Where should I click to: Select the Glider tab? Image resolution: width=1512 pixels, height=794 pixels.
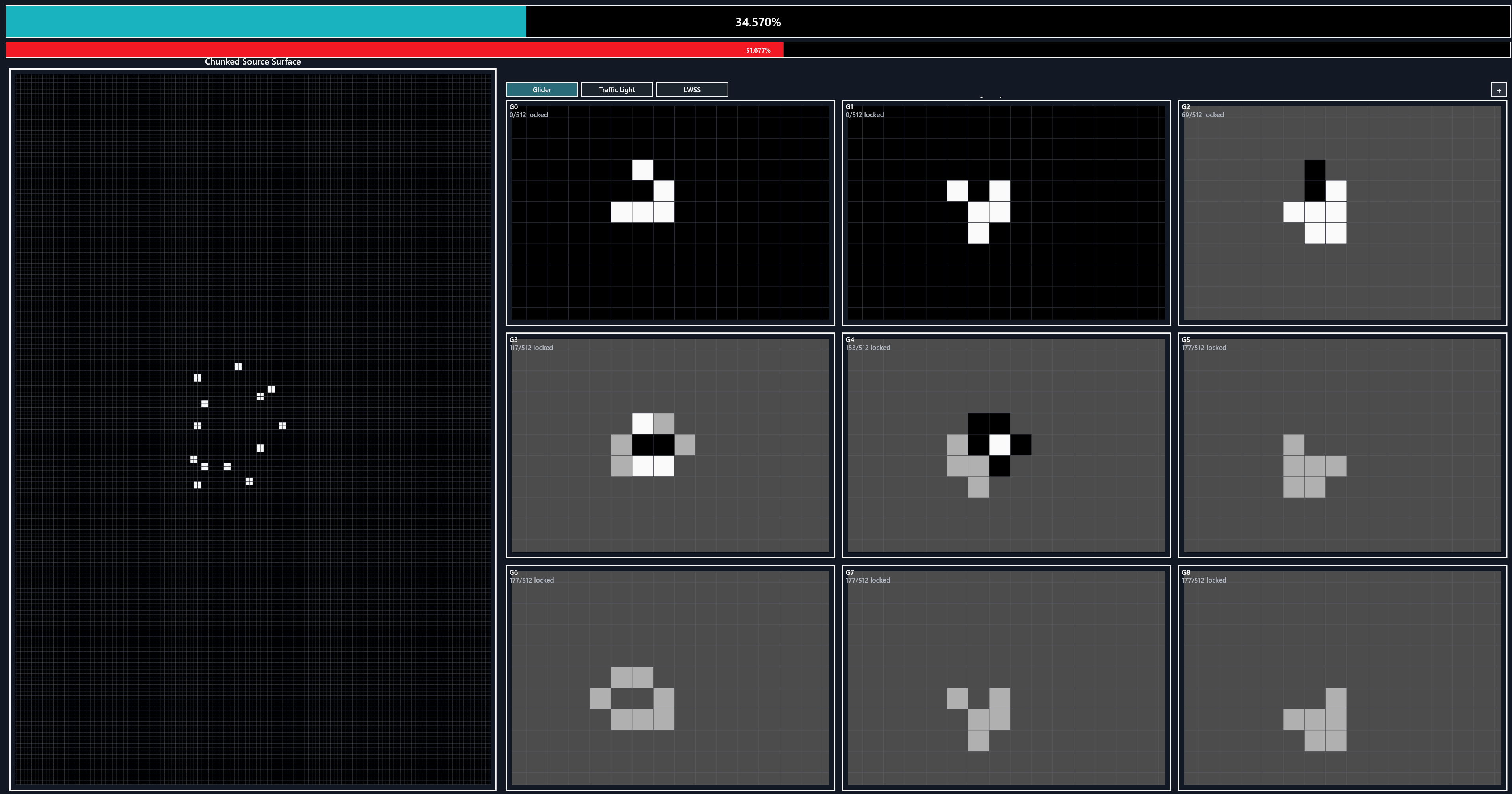pyautogui.click(x=541, y=89)
